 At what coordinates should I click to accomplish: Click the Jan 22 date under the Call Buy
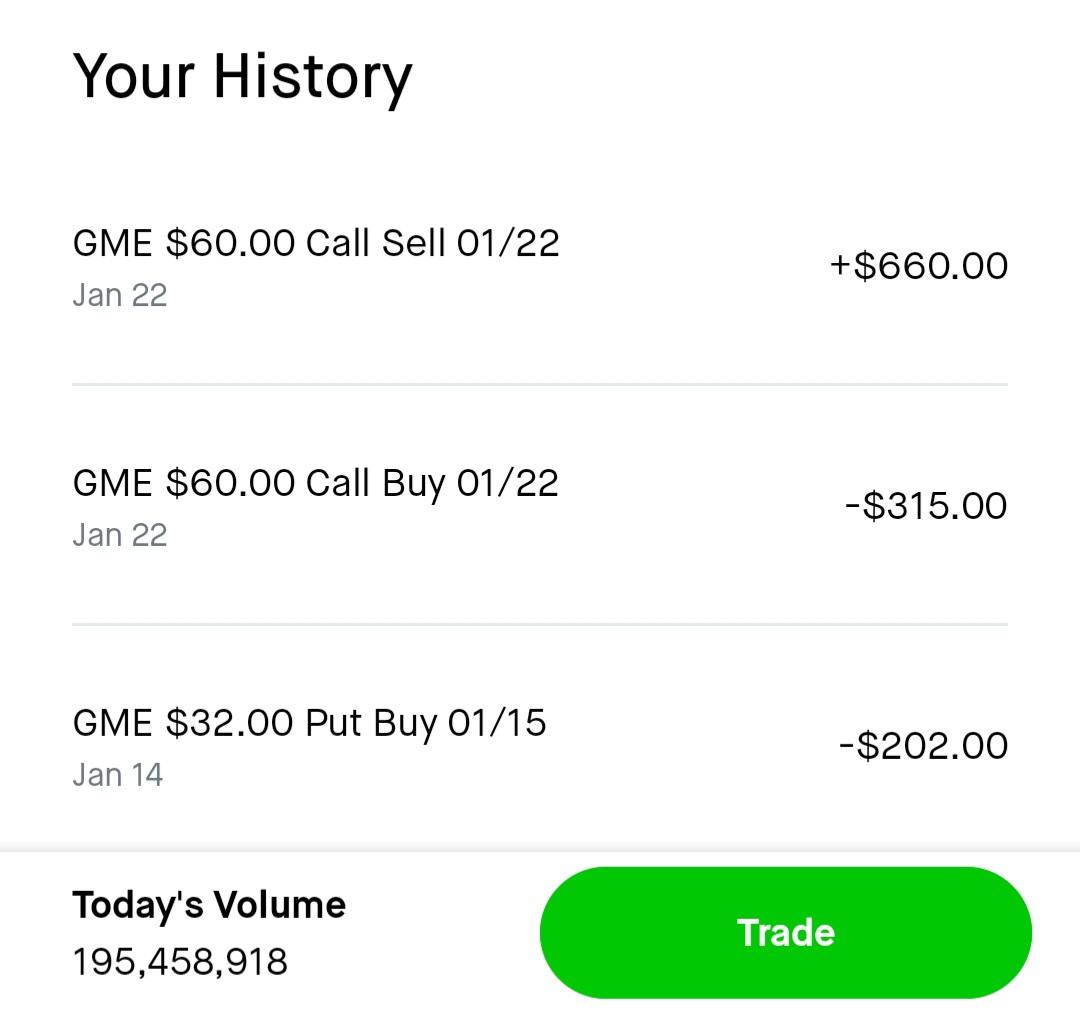tap(119, 534)
